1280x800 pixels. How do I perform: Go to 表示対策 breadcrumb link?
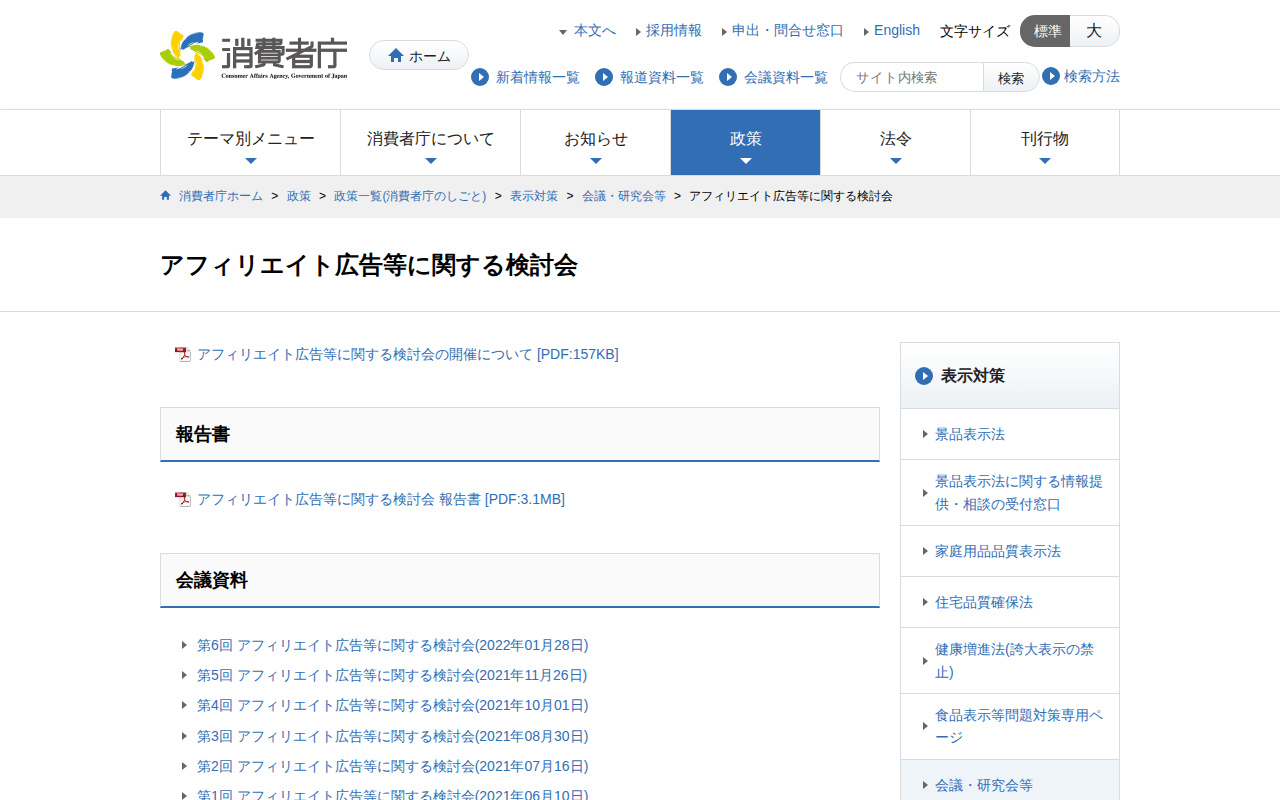(x=534, y=196)
